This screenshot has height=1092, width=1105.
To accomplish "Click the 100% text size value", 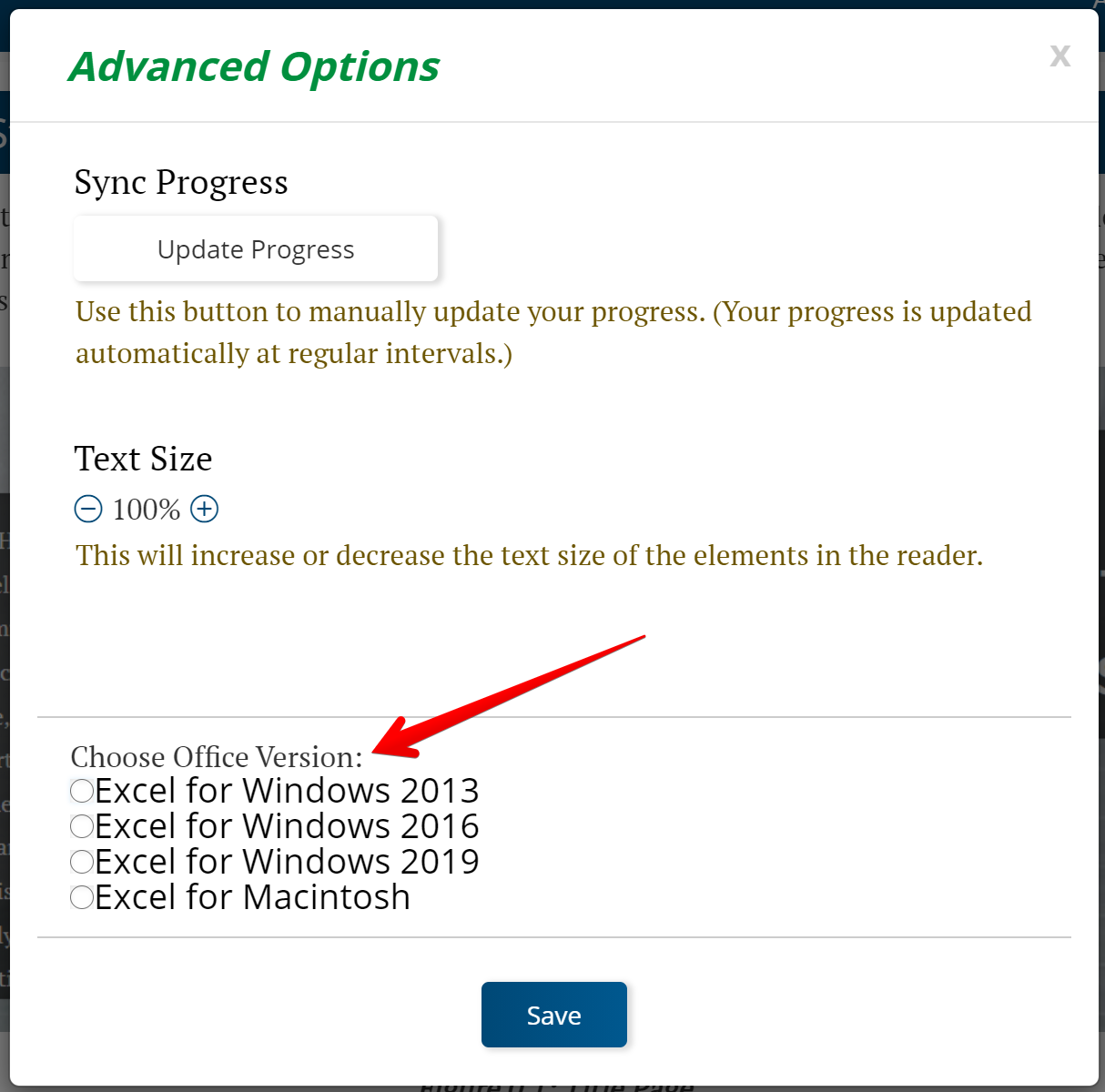I will [x=147, y=510].
